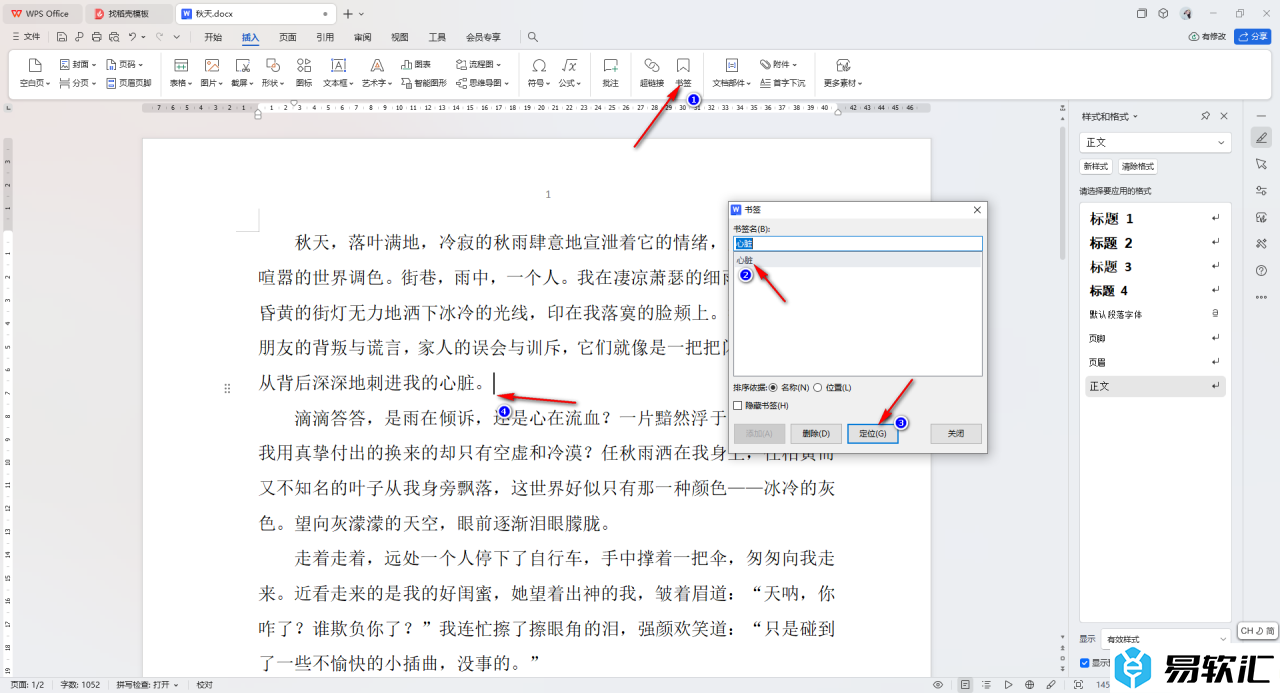
Task: Switch to the 视图 ribbon tab
Action: [400, 37]
